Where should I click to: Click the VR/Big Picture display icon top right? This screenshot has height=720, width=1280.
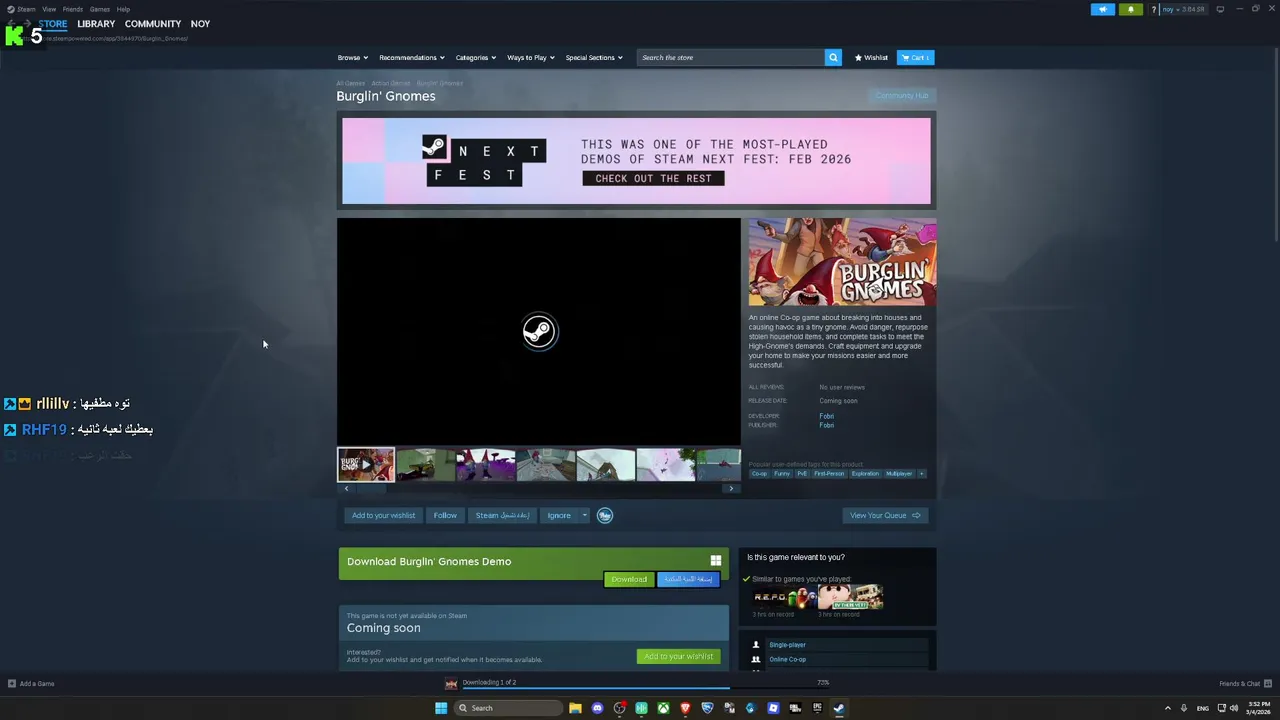point(1219,9)
